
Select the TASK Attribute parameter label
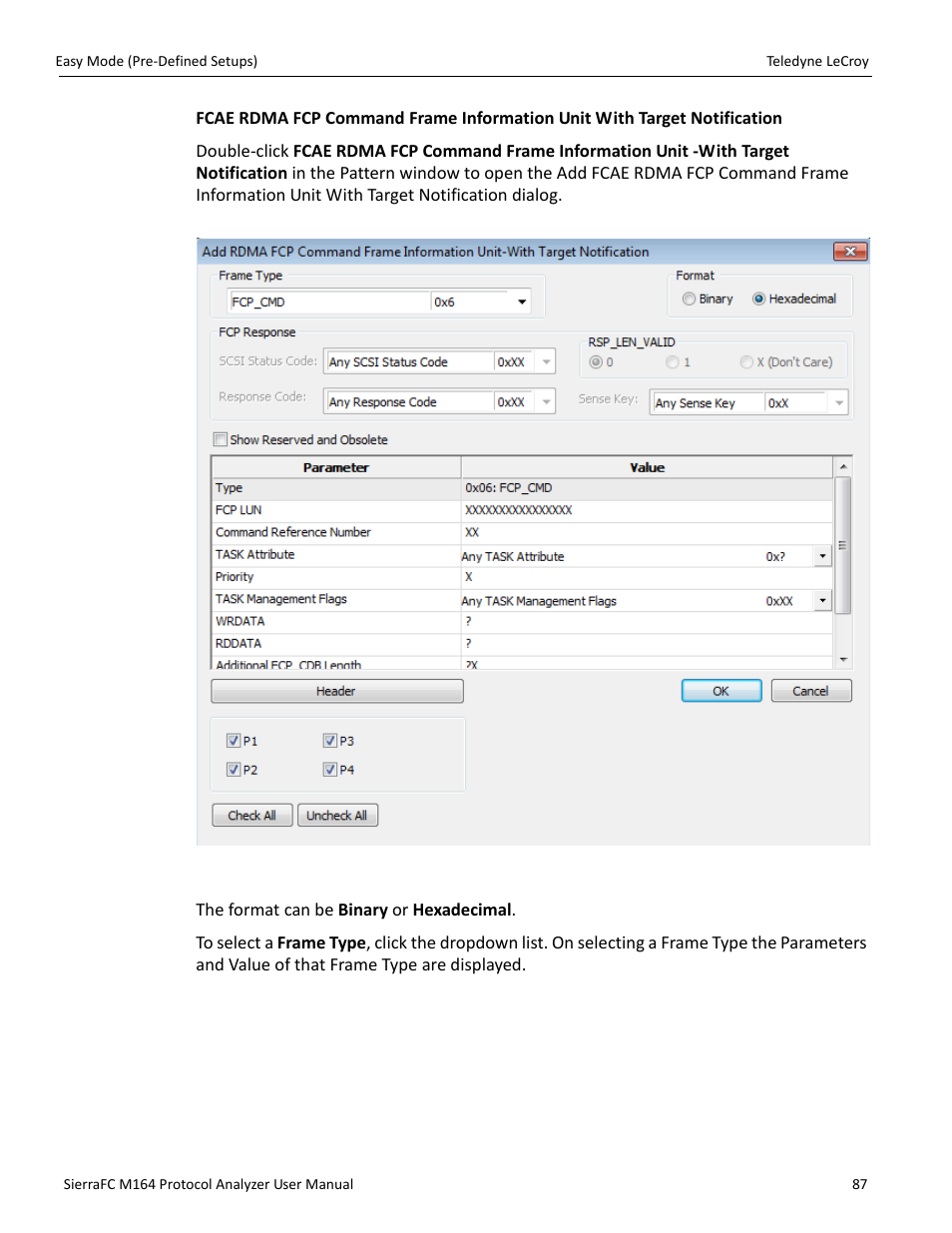pyautogui.click(x=255, y=555)
